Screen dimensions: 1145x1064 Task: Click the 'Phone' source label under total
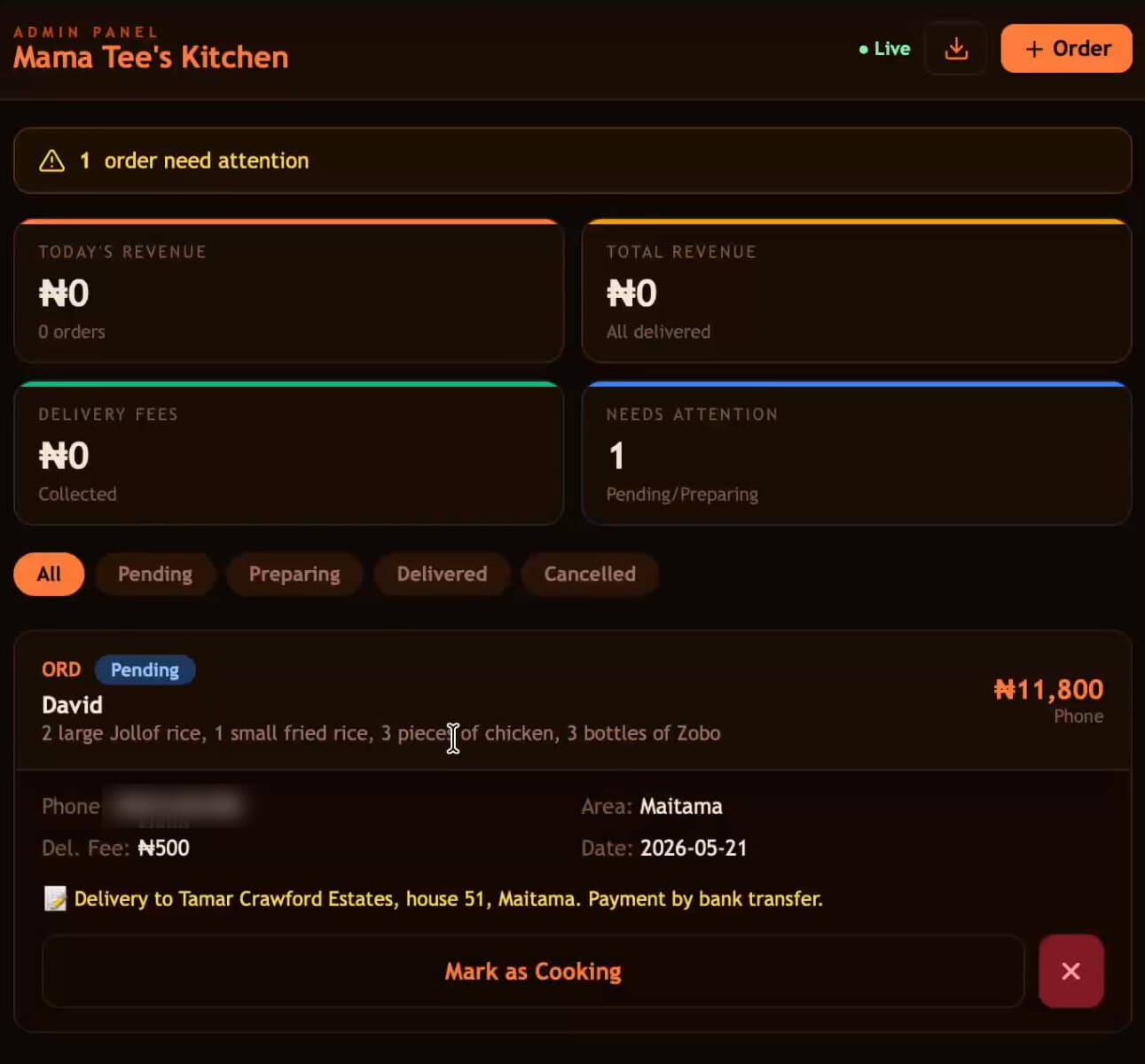1078,716
